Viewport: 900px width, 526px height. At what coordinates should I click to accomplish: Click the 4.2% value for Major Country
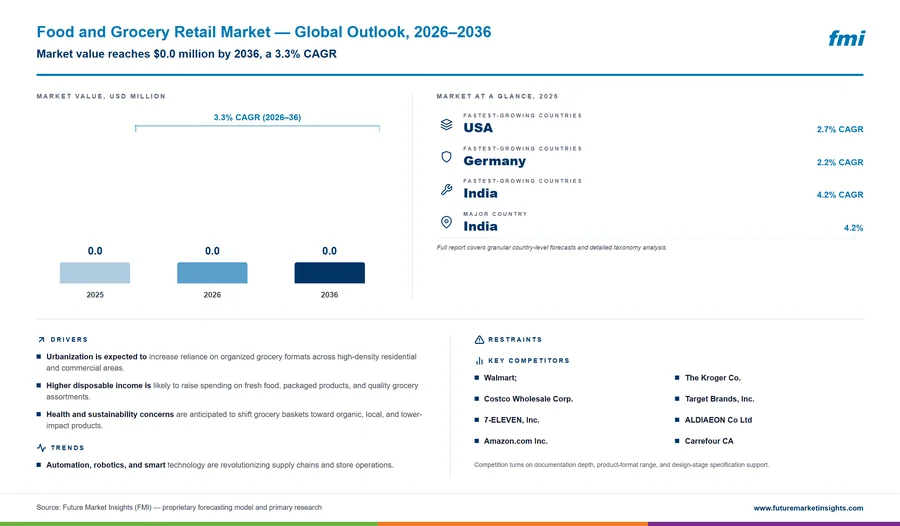pyautogui.click(x=854, y=228)
